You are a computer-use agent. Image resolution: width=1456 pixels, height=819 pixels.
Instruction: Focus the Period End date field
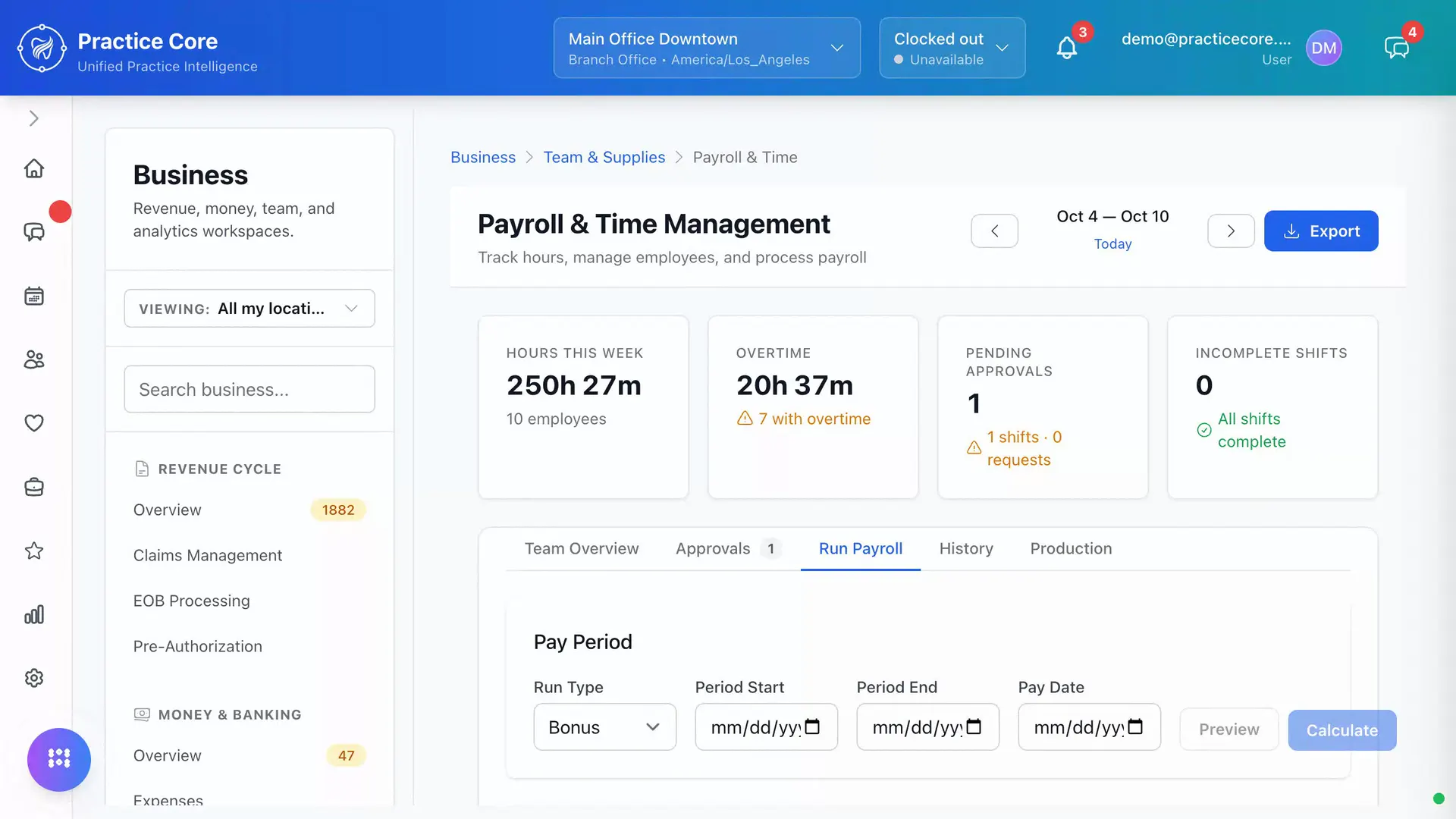927,726
